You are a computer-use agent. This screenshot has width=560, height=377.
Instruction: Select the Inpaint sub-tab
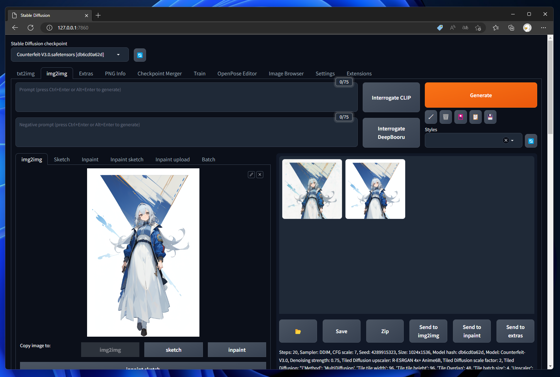[90, 160]
